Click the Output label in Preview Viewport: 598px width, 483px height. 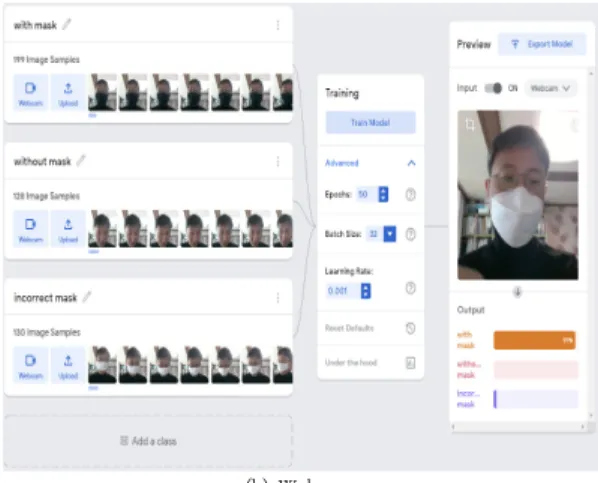[x=471, y=310]
